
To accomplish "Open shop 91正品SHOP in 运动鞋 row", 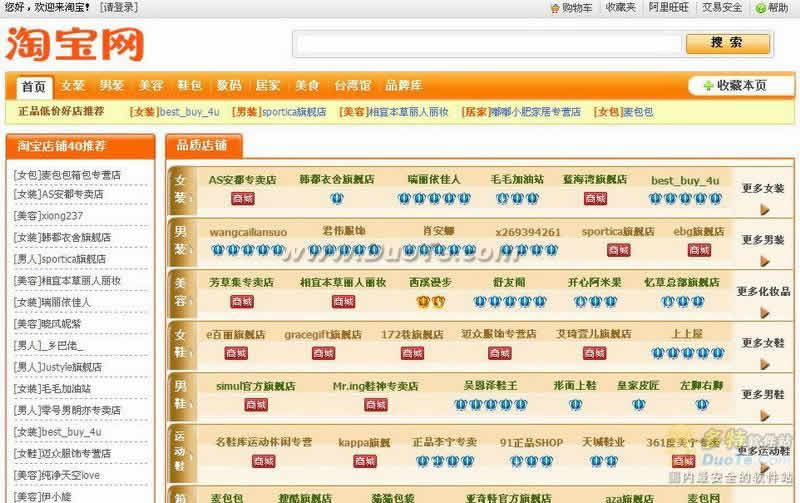I will click(531, 442).
